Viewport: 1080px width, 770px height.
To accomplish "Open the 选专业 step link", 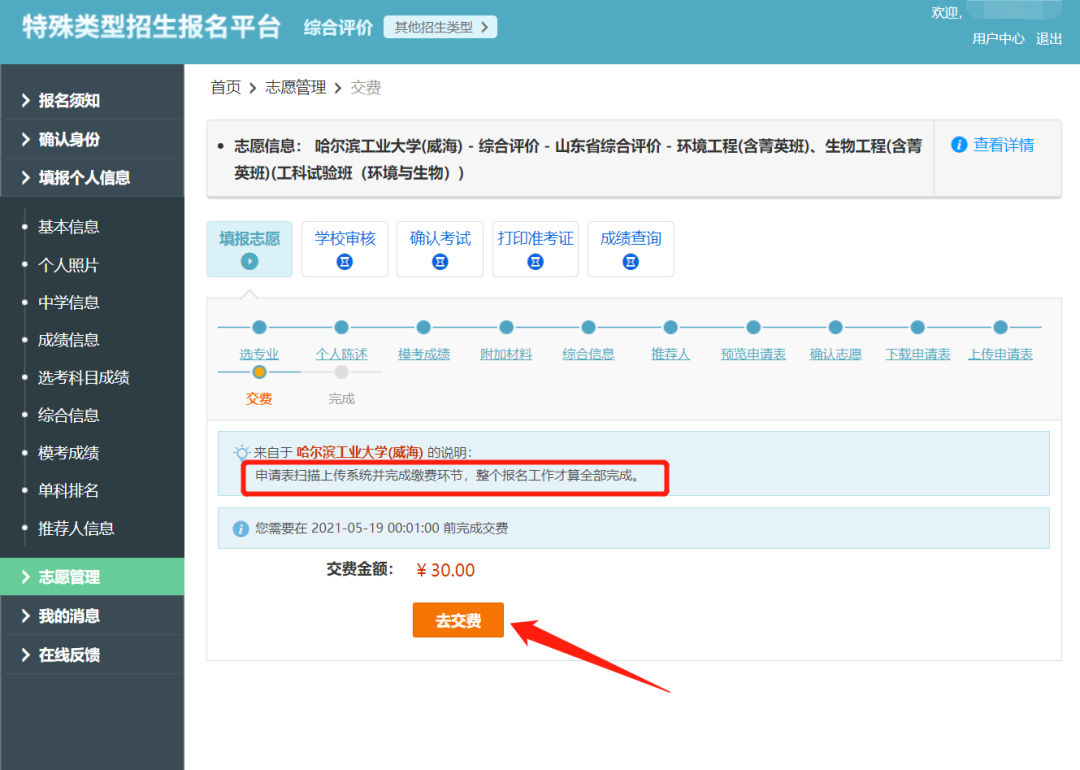I will click(259, 354).
